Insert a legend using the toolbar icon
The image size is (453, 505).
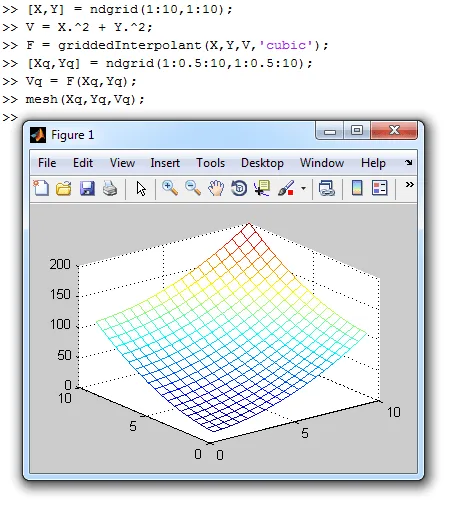(x=380, y=188)
